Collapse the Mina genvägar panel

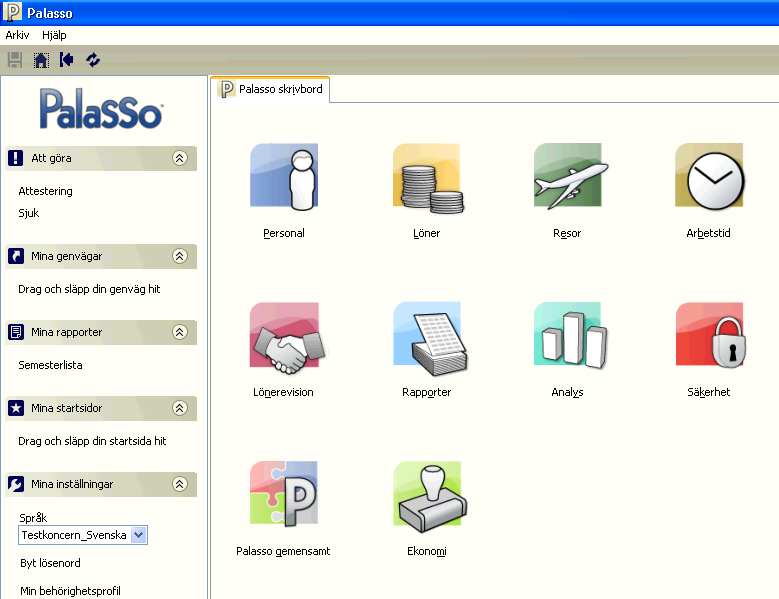(180, 256)
